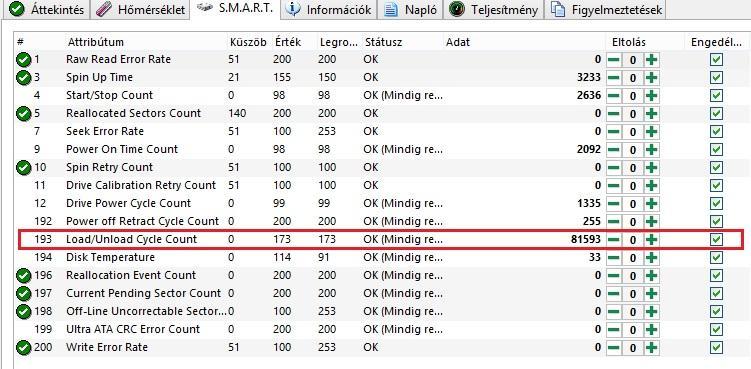Decrease offset for Seek Error Rate
751x369 pixels.
[x=614, y=132]
